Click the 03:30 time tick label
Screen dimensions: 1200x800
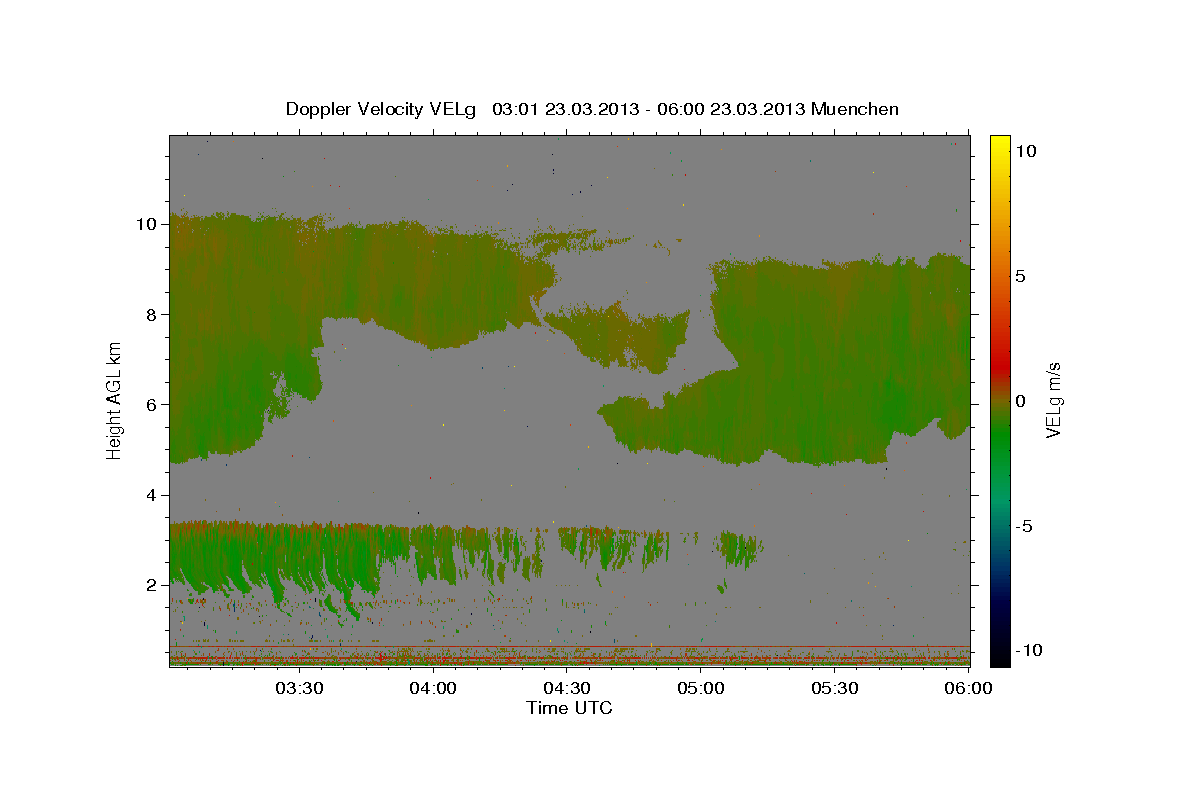click(x=299, y=688)
